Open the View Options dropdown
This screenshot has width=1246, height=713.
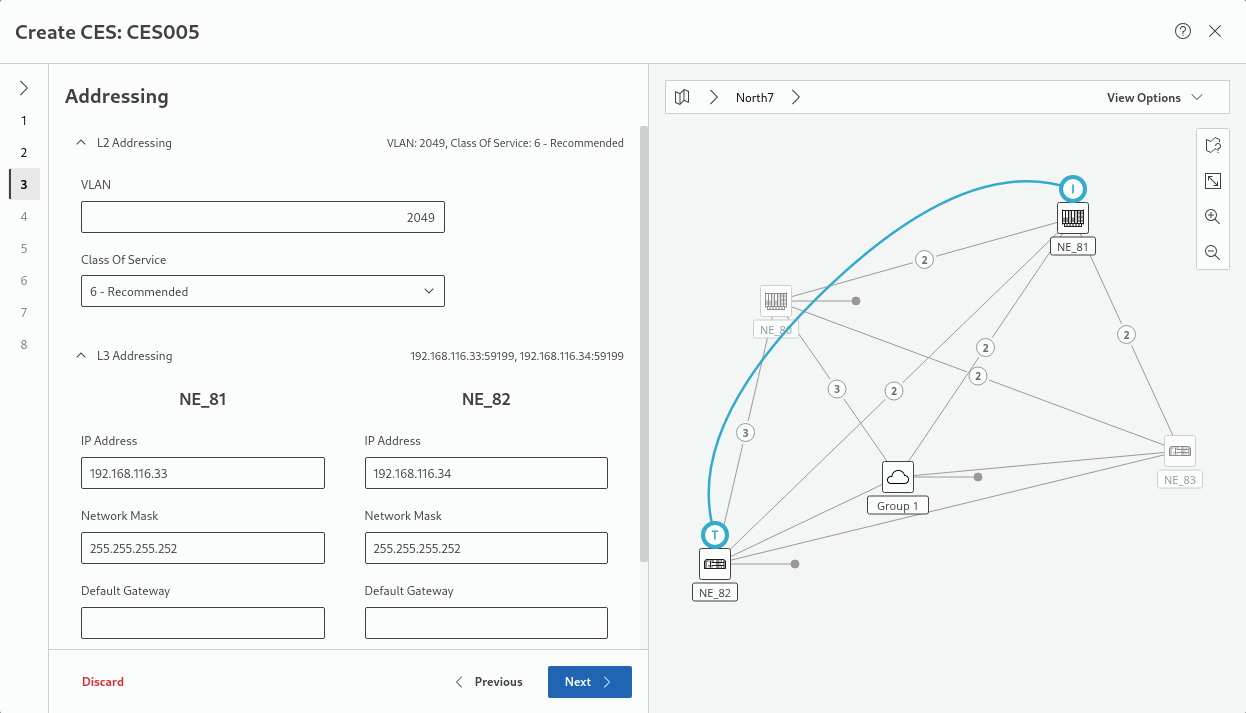pyautogui.click(x=1154, y=98)
